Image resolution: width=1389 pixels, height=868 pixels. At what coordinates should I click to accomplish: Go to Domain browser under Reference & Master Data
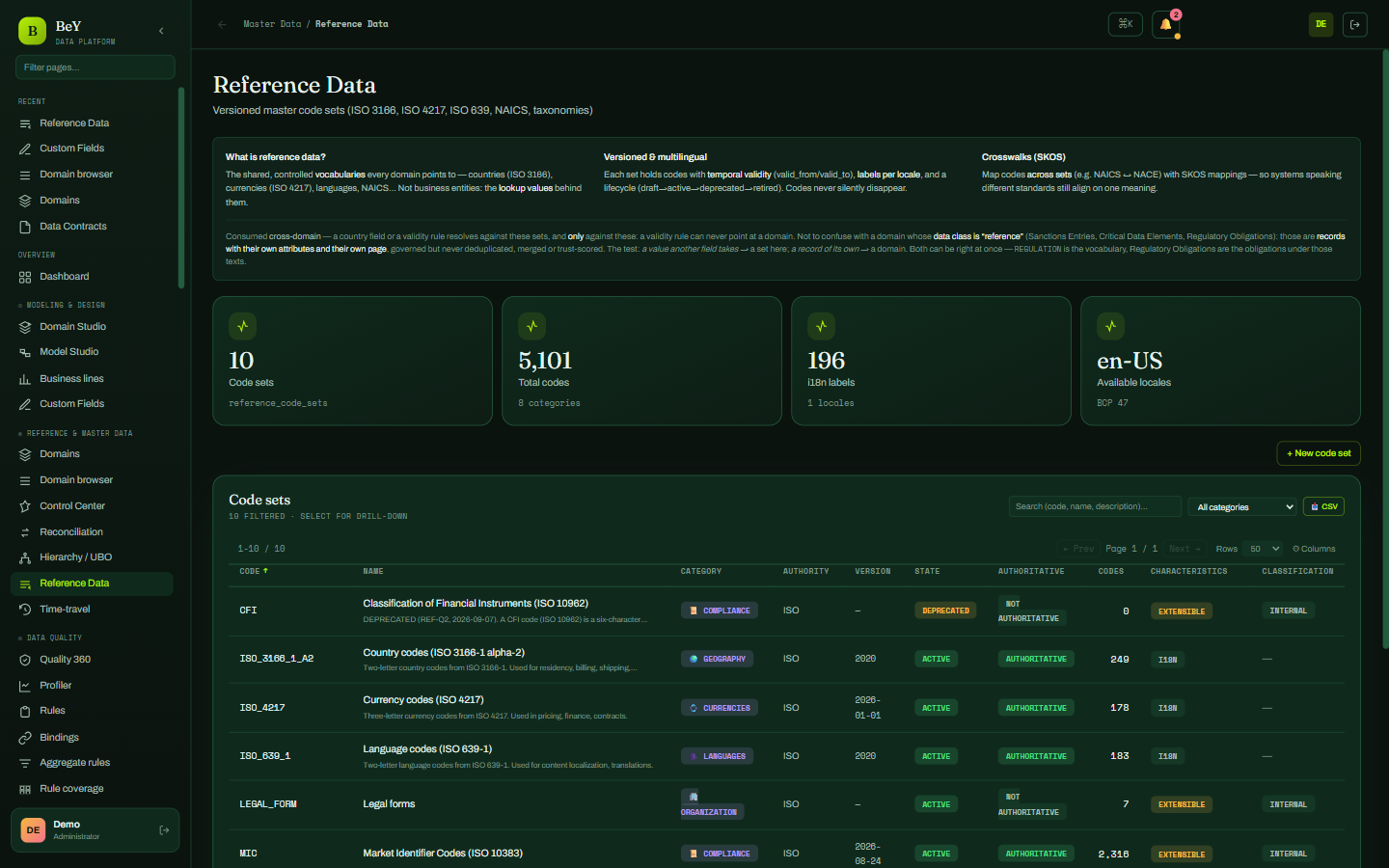tap(92, 480)
